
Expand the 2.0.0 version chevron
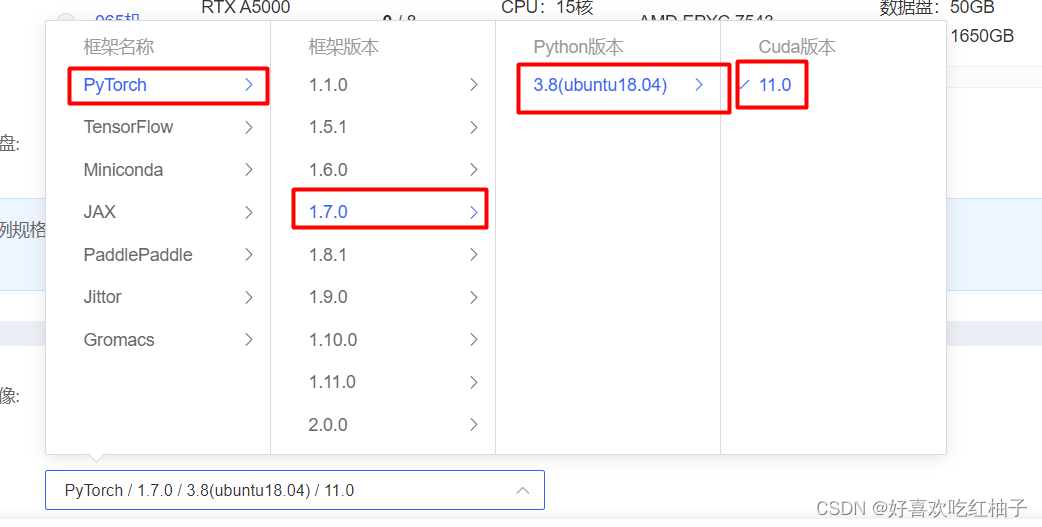pyautogui.click(x=474, y=425)
